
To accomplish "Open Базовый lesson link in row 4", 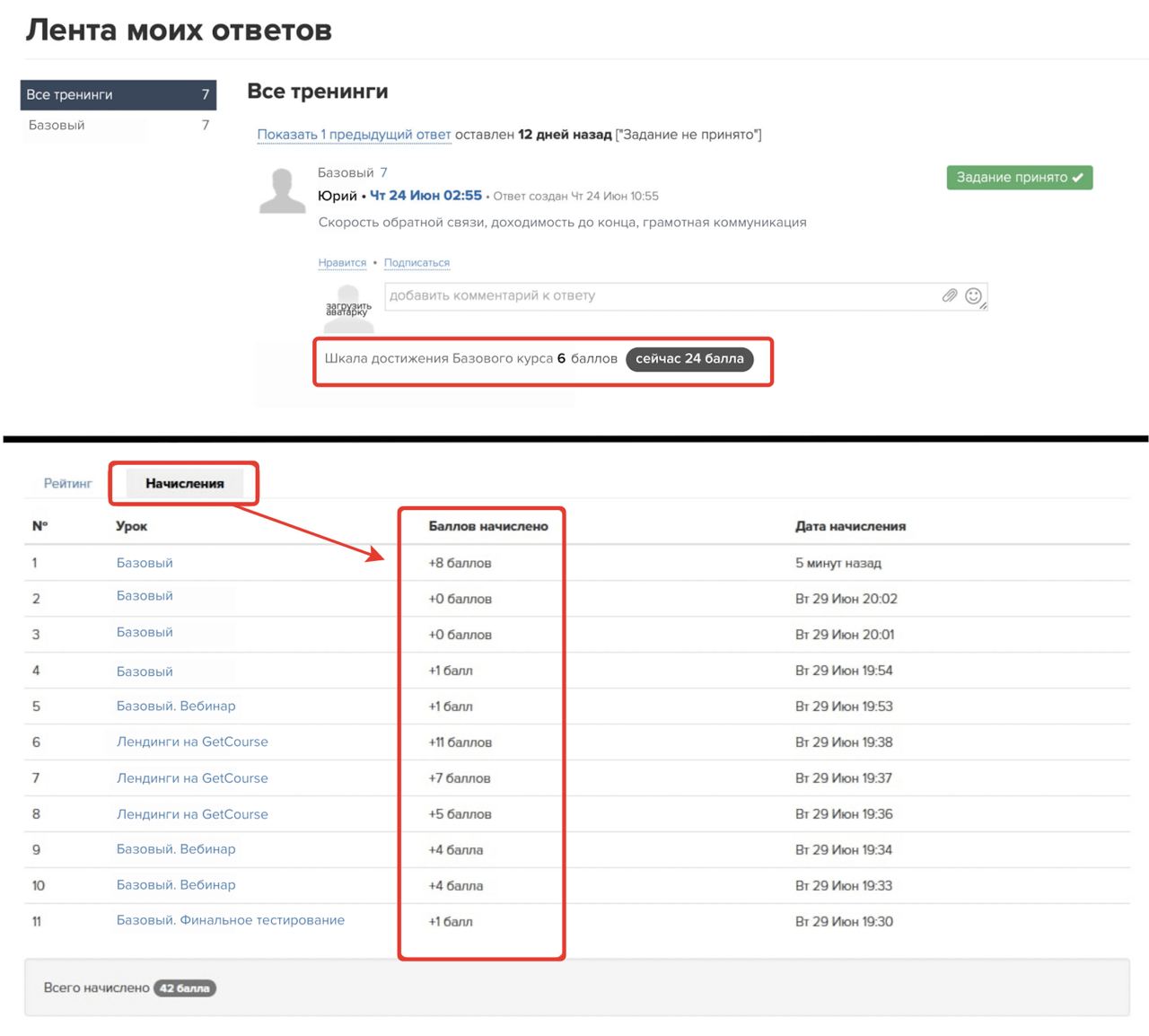I will [145, 672].
